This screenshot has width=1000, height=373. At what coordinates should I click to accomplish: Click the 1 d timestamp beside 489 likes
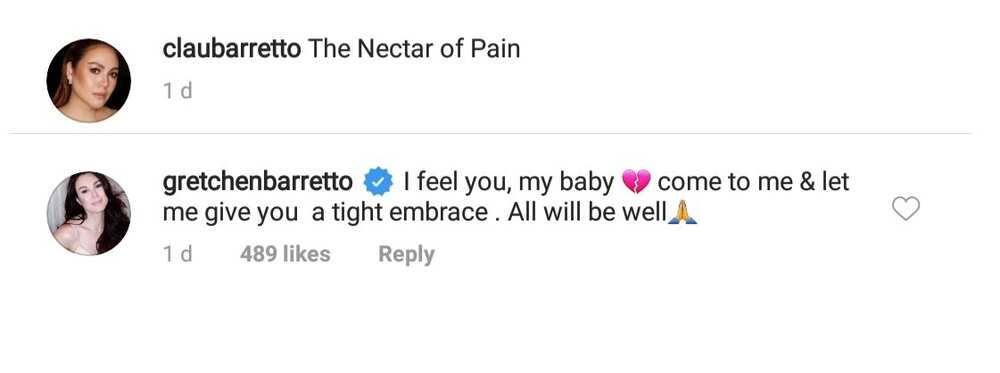[x=177, y=254]
